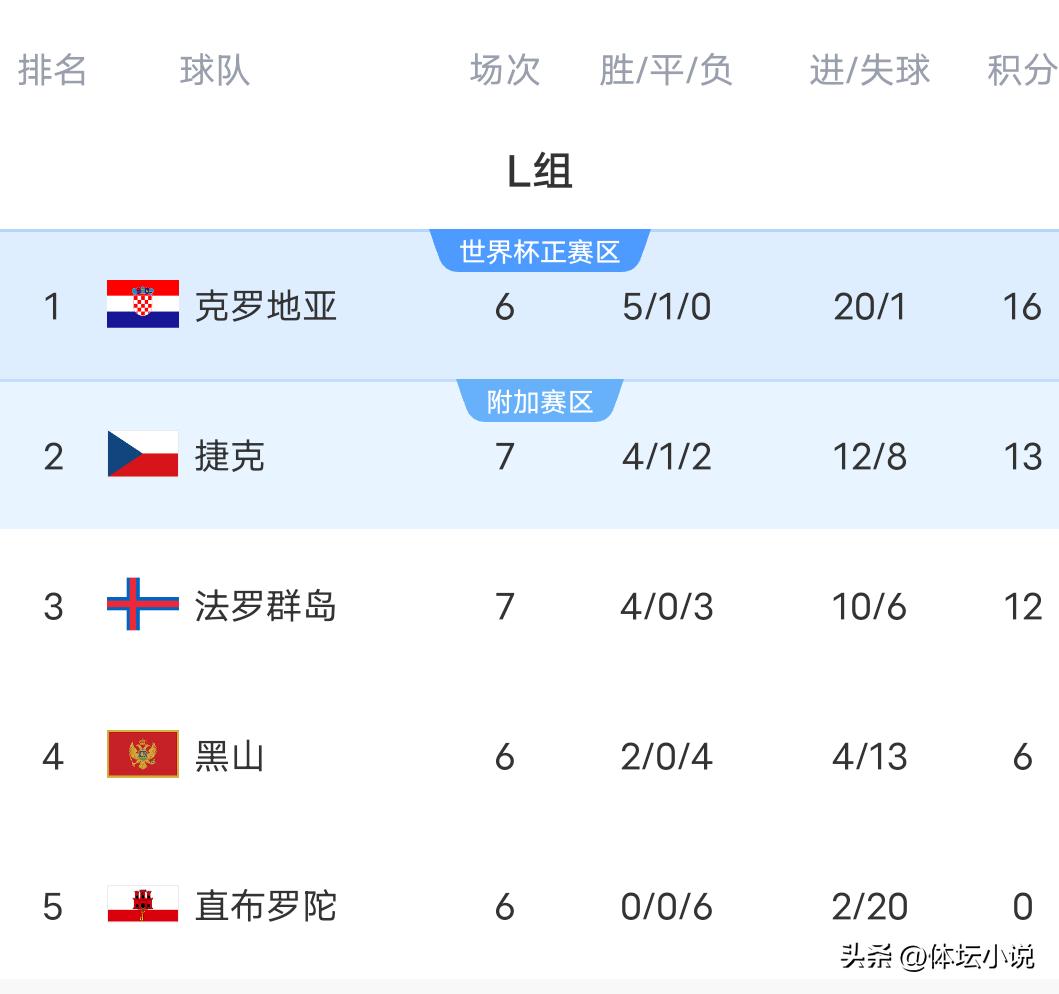Image resolution: width=1059 pixels, height=994 pixels.
Task: Open the 直布罗陀 team name
Action: [266, 906]
